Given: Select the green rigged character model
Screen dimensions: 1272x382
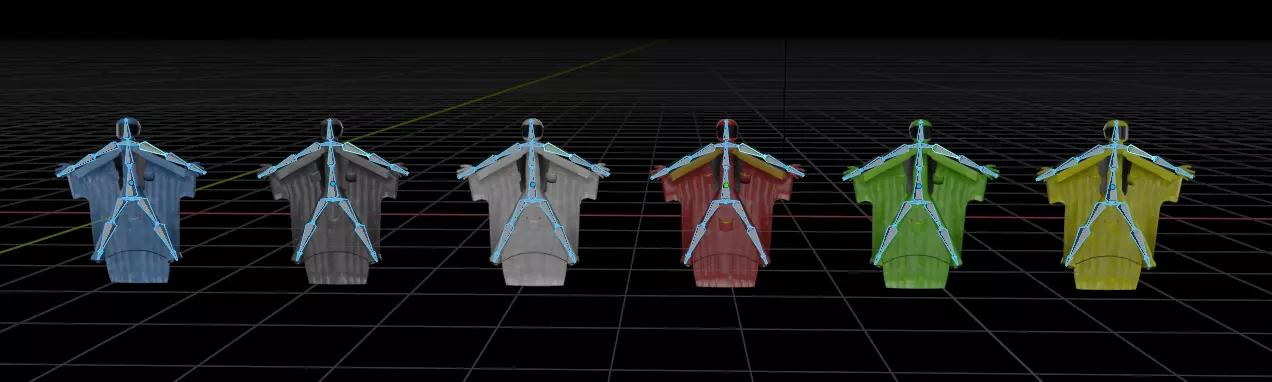Looking at the screenshot, I should (x=920, y=204).
